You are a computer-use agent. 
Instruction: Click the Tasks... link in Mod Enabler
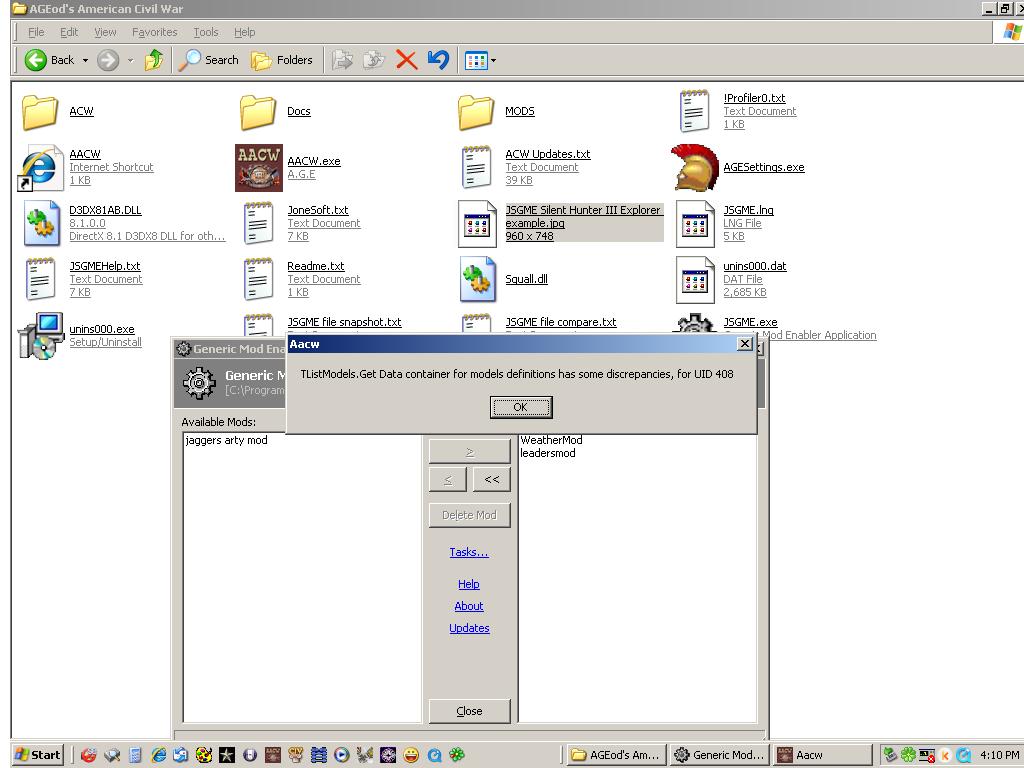(468, 552)
